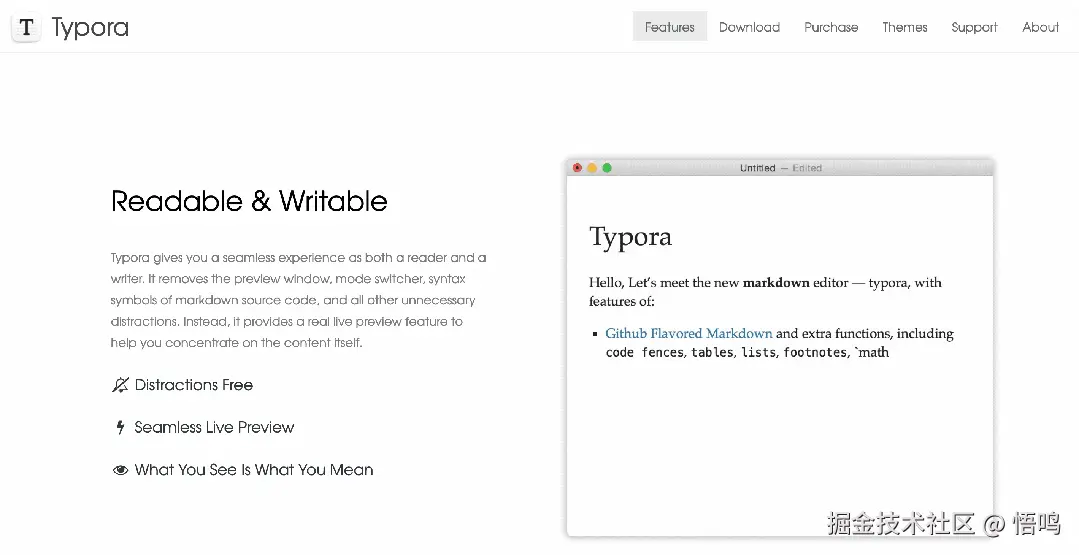Visit the About page

click(x=1040, y=27)
